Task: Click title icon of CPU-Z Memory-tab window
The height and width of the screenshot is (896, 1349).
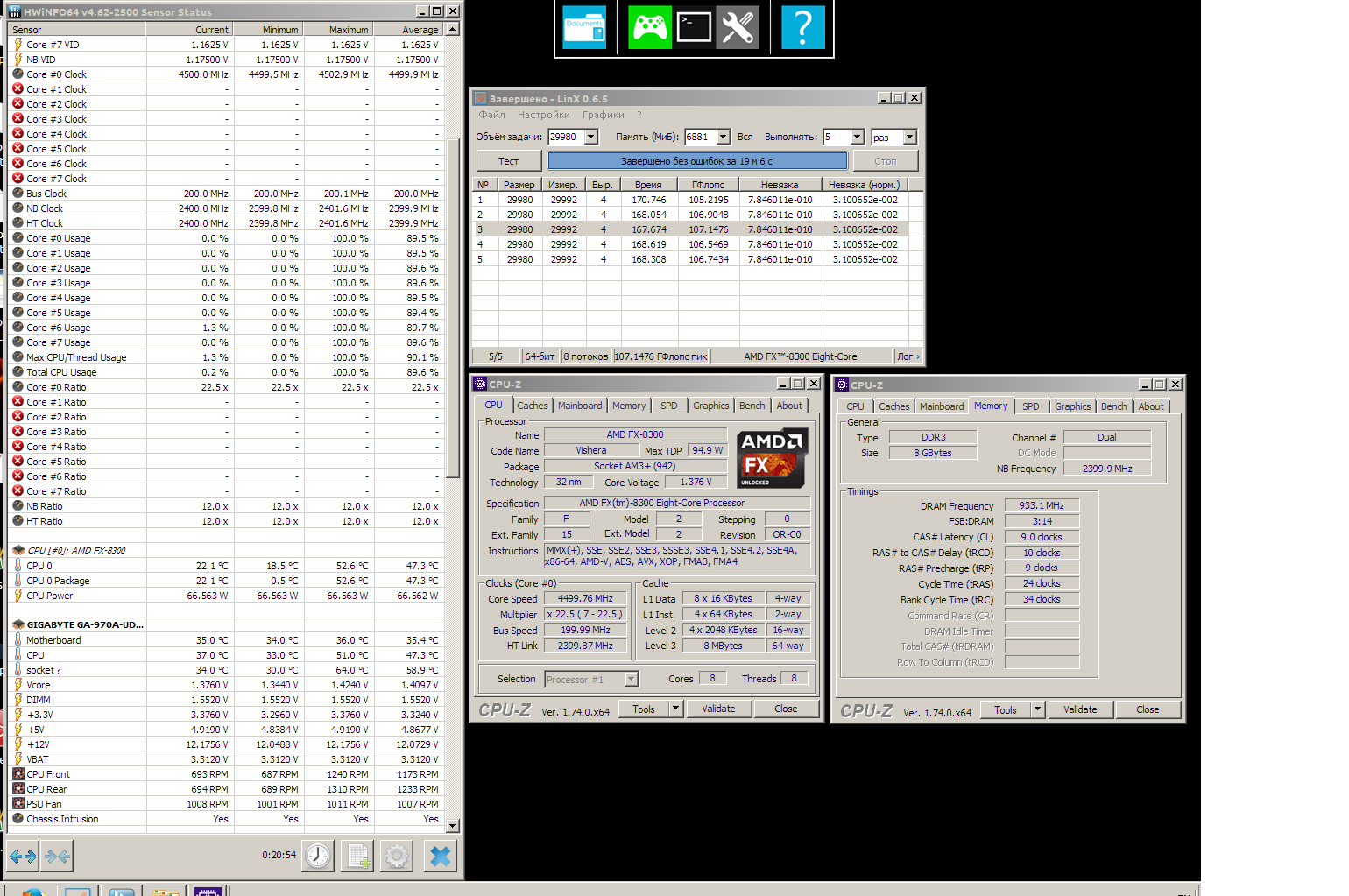Action: (x=842, y=385)
